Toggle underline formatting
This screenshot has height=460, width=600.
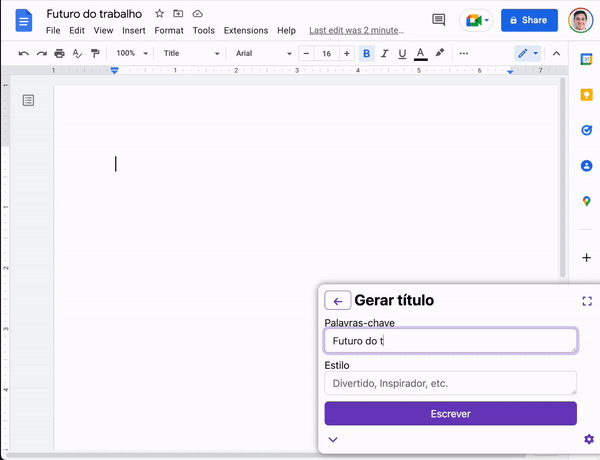(402, 53)
